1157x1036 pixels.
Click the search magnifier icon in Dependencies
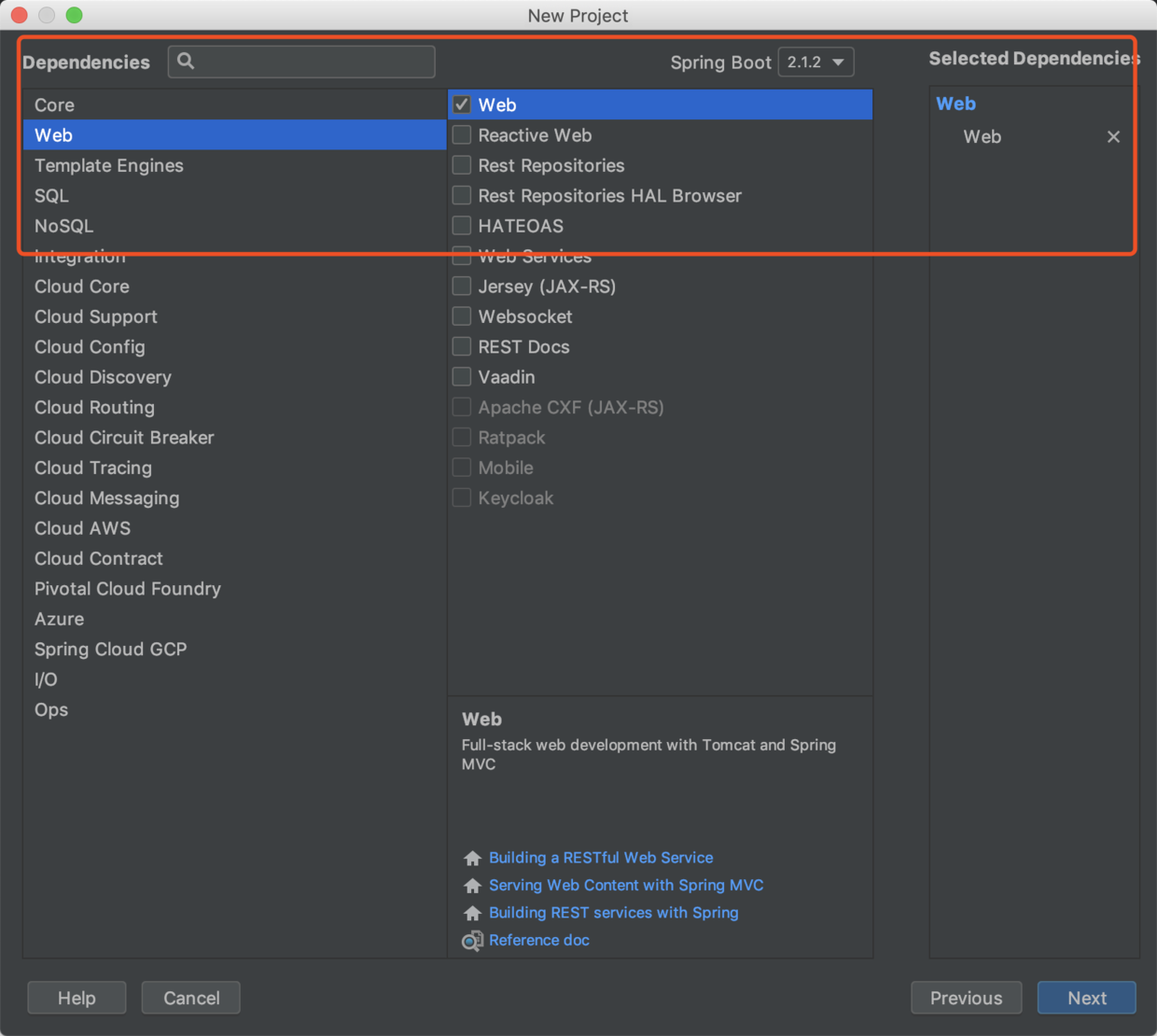point(186,62)
